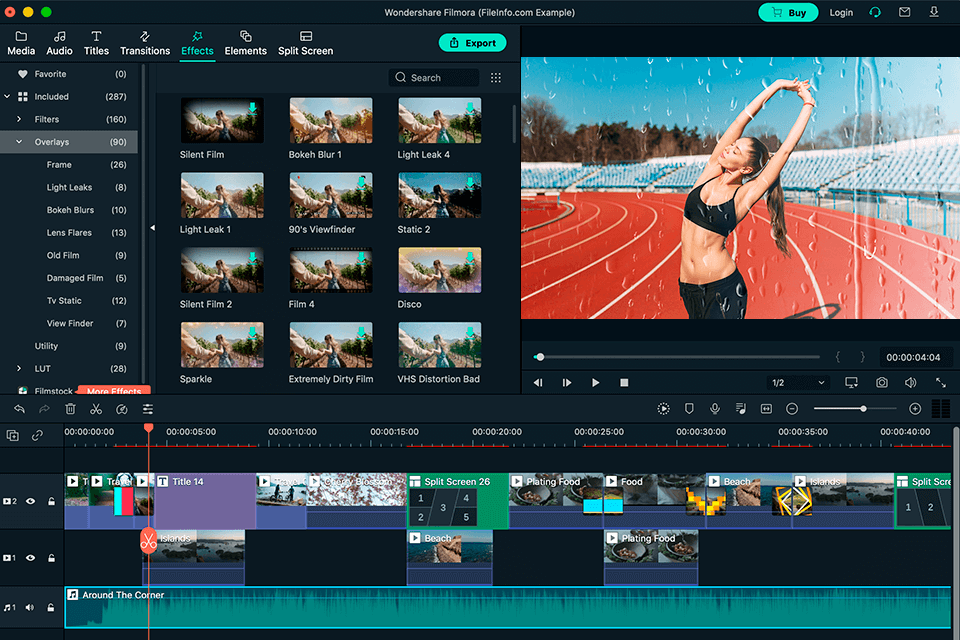This screenshot has width=960, height=640.
Task: Lock audio track 1
Action: [x=51, y=608]
